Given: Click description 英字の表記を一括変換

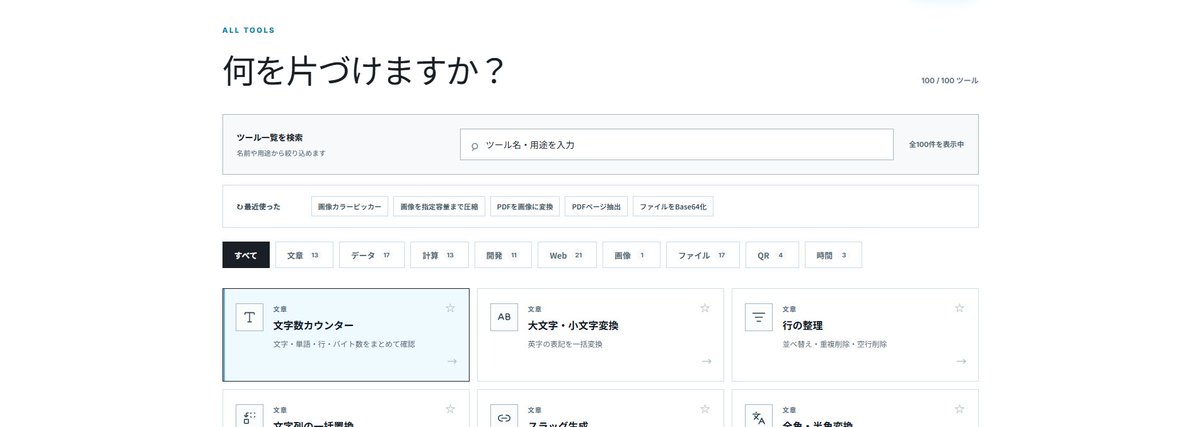Looking at the screenshot, I should (565, 344).
